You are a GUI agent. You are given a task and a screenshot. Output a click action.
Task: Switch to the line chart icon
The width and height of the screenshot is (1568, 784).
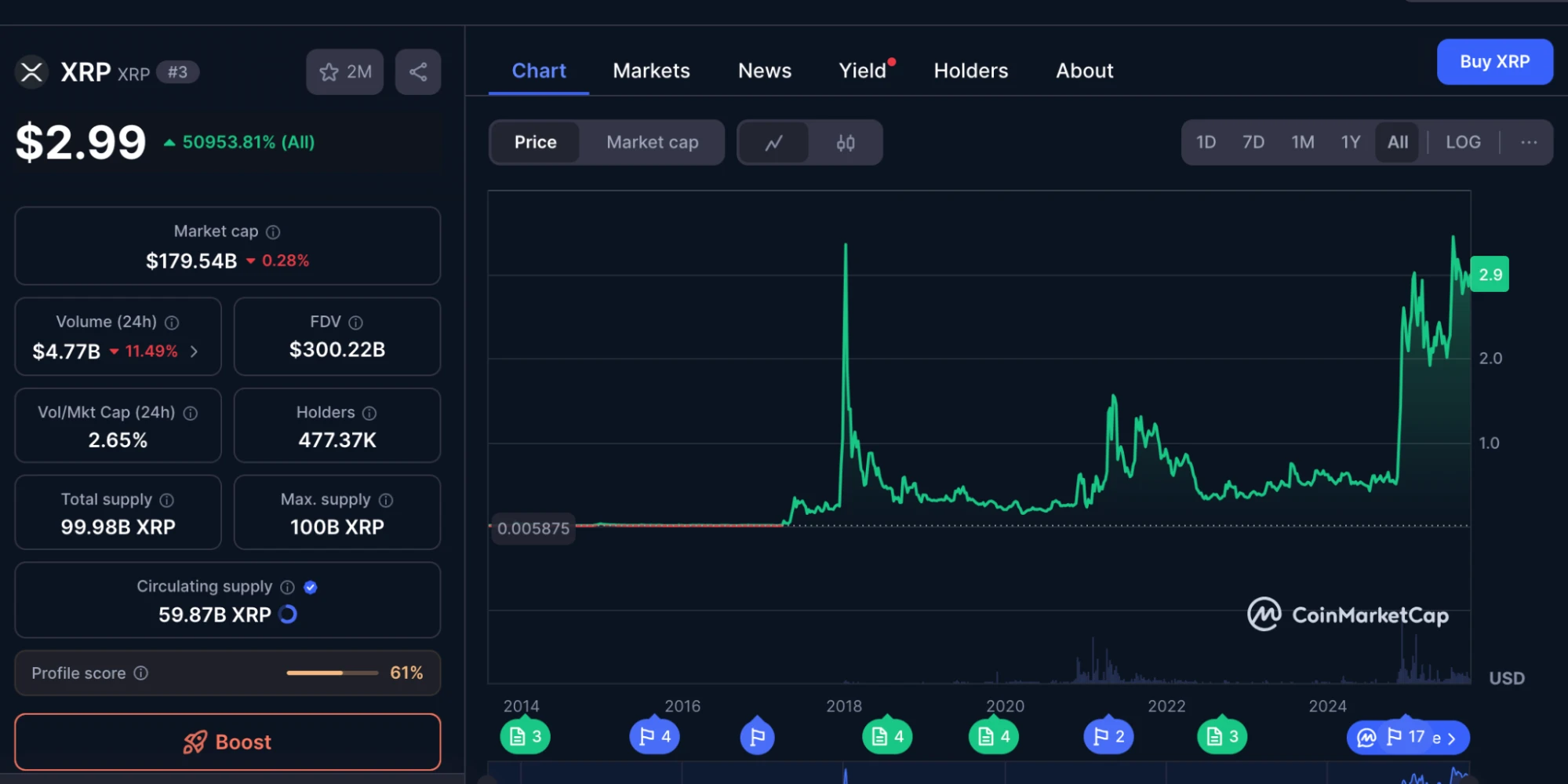pos(773,143)
